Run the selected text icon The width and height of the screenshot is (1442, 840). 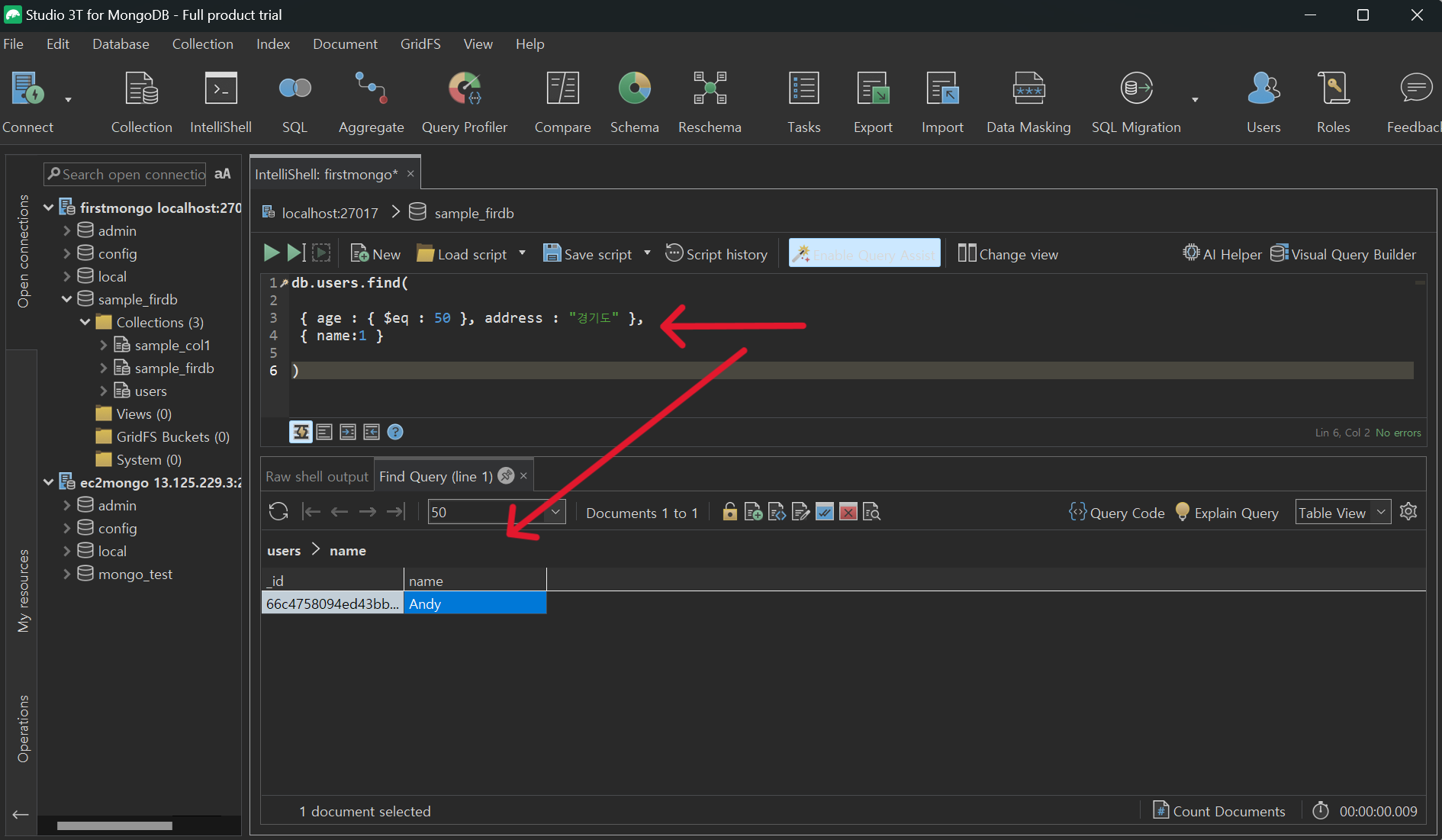coord(322,253)
